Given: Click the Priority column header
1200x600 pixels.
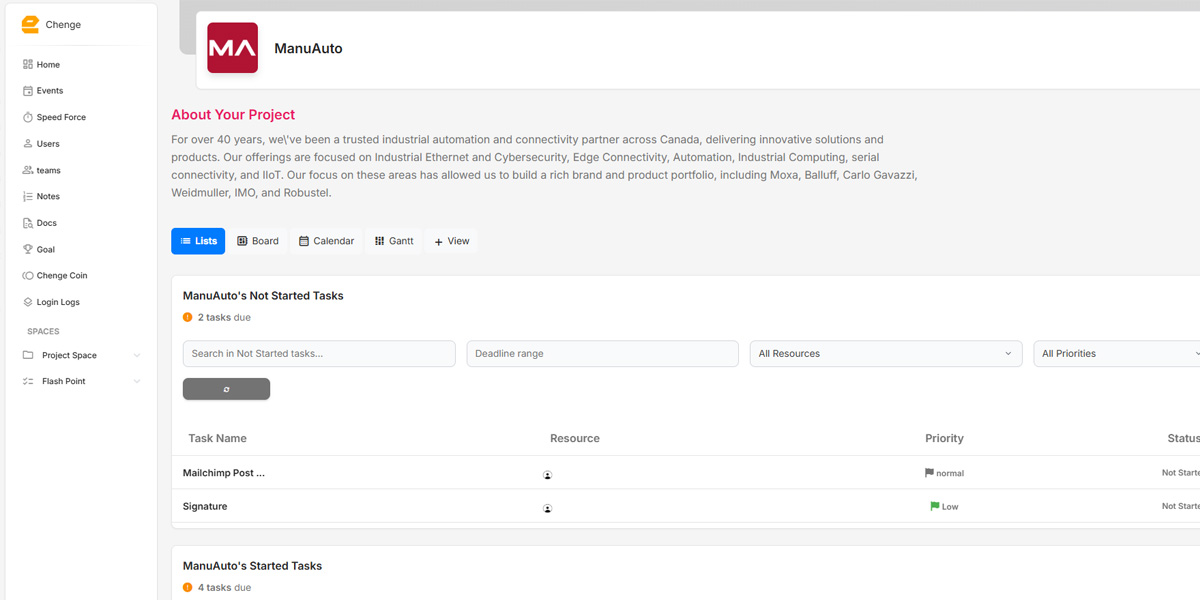Looking at the screenshot, I should pos(944,438).
